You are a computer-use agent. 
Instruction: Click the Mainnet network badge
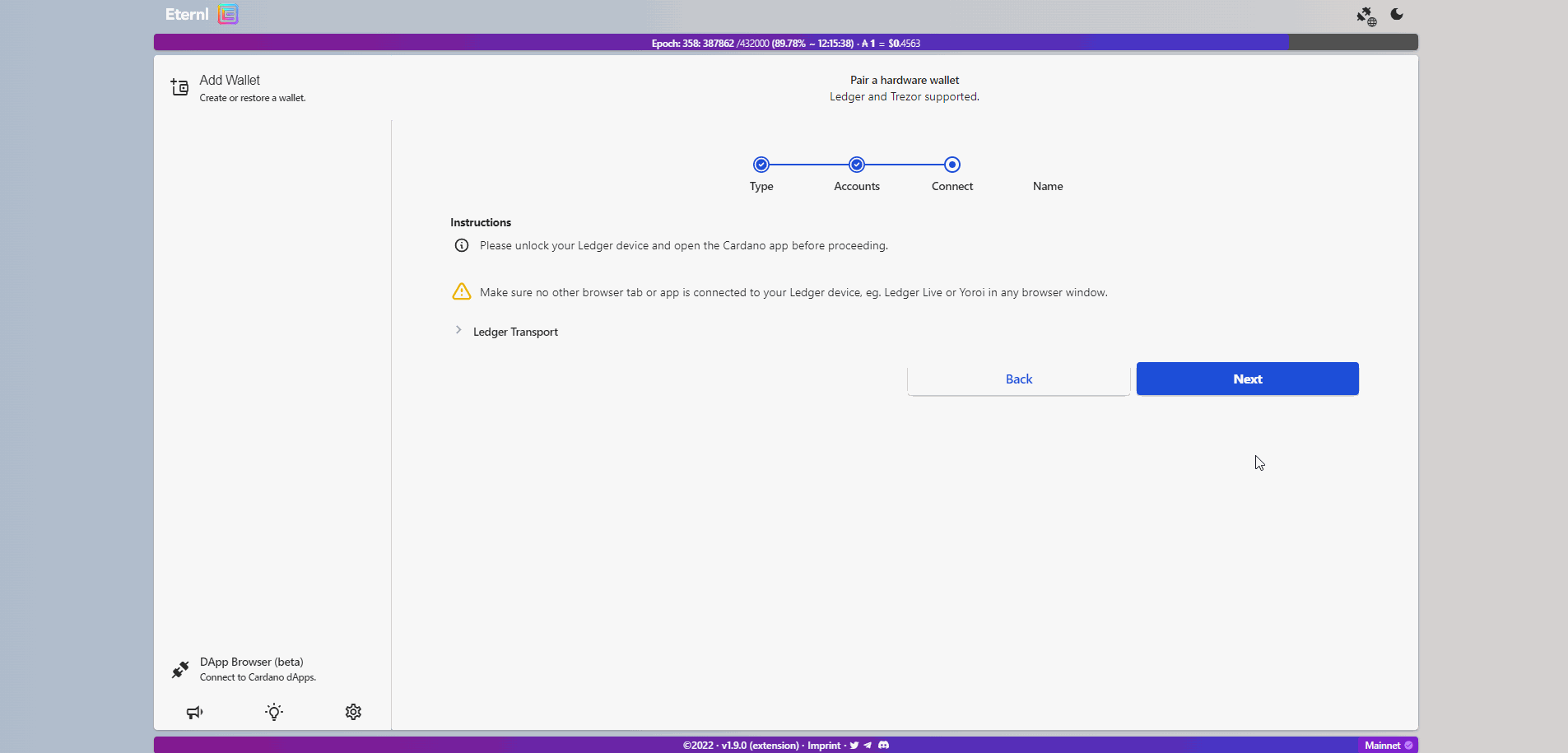click(1388, 746)
